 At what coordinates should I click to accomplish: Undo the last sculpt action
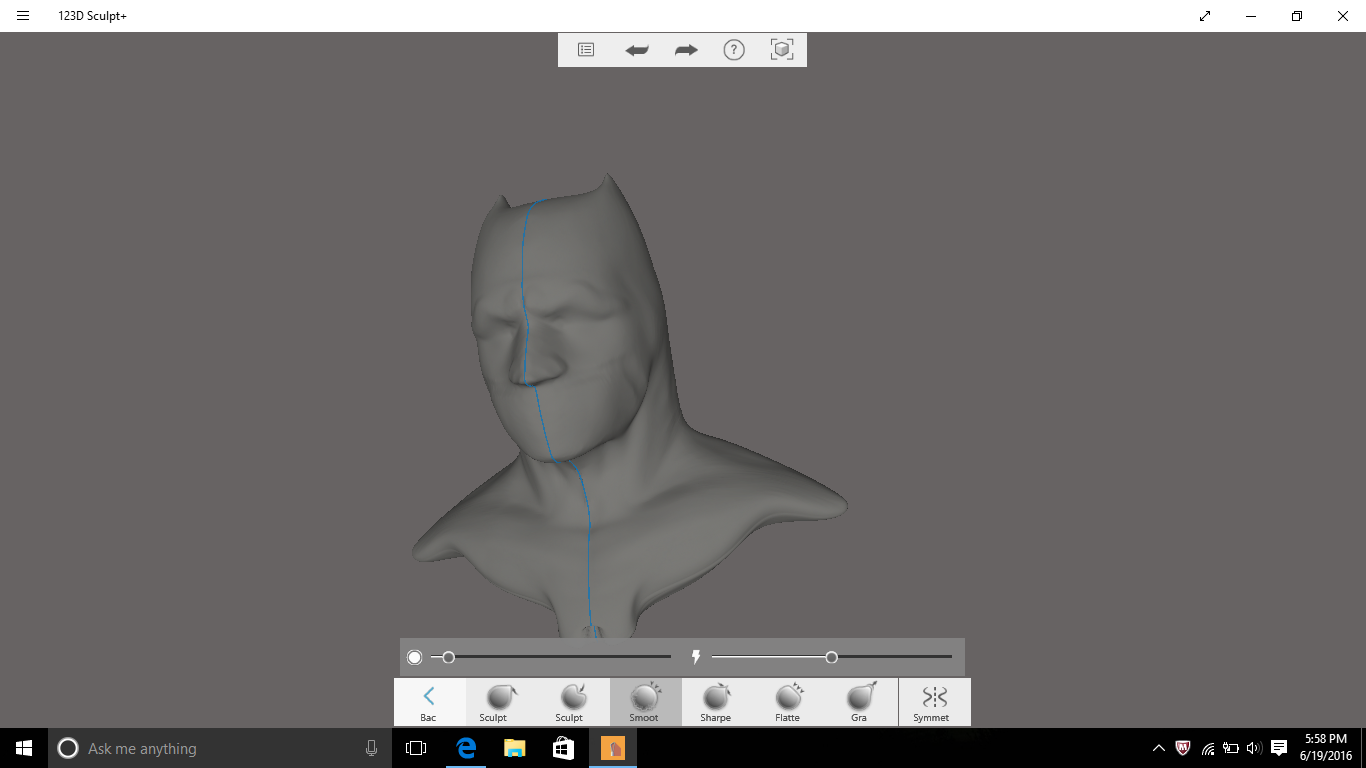click(x=637, y=49)
